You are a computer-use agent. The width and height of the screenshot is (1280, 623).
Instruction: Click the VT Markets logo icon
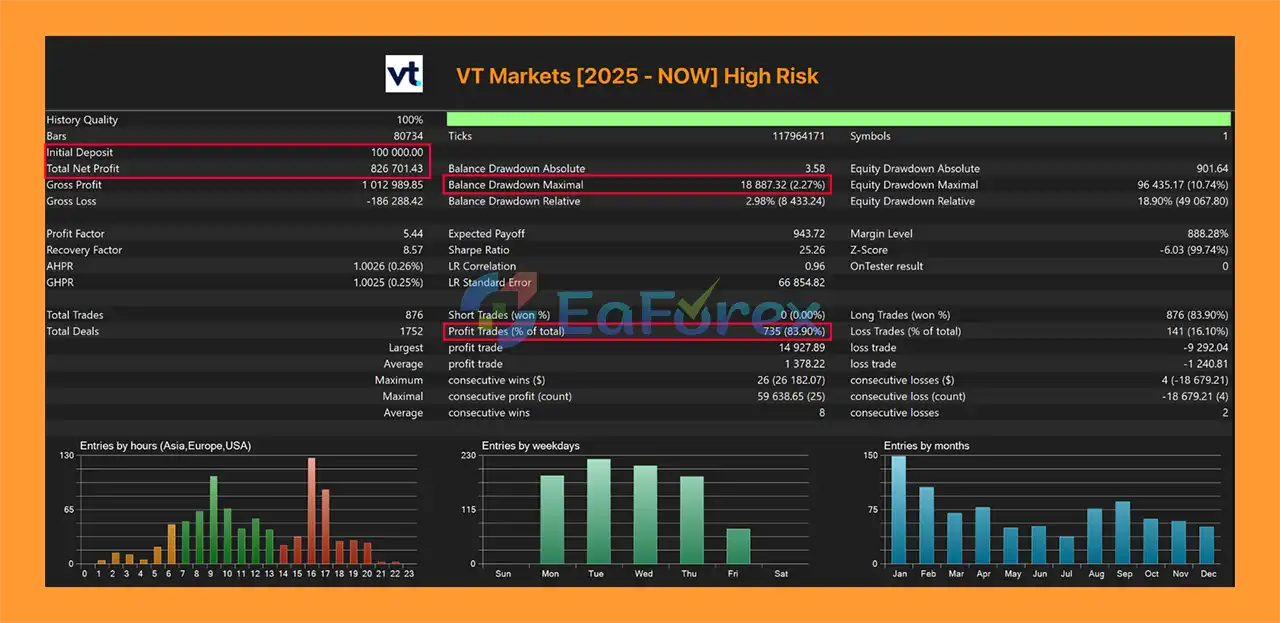pos(404,75)
